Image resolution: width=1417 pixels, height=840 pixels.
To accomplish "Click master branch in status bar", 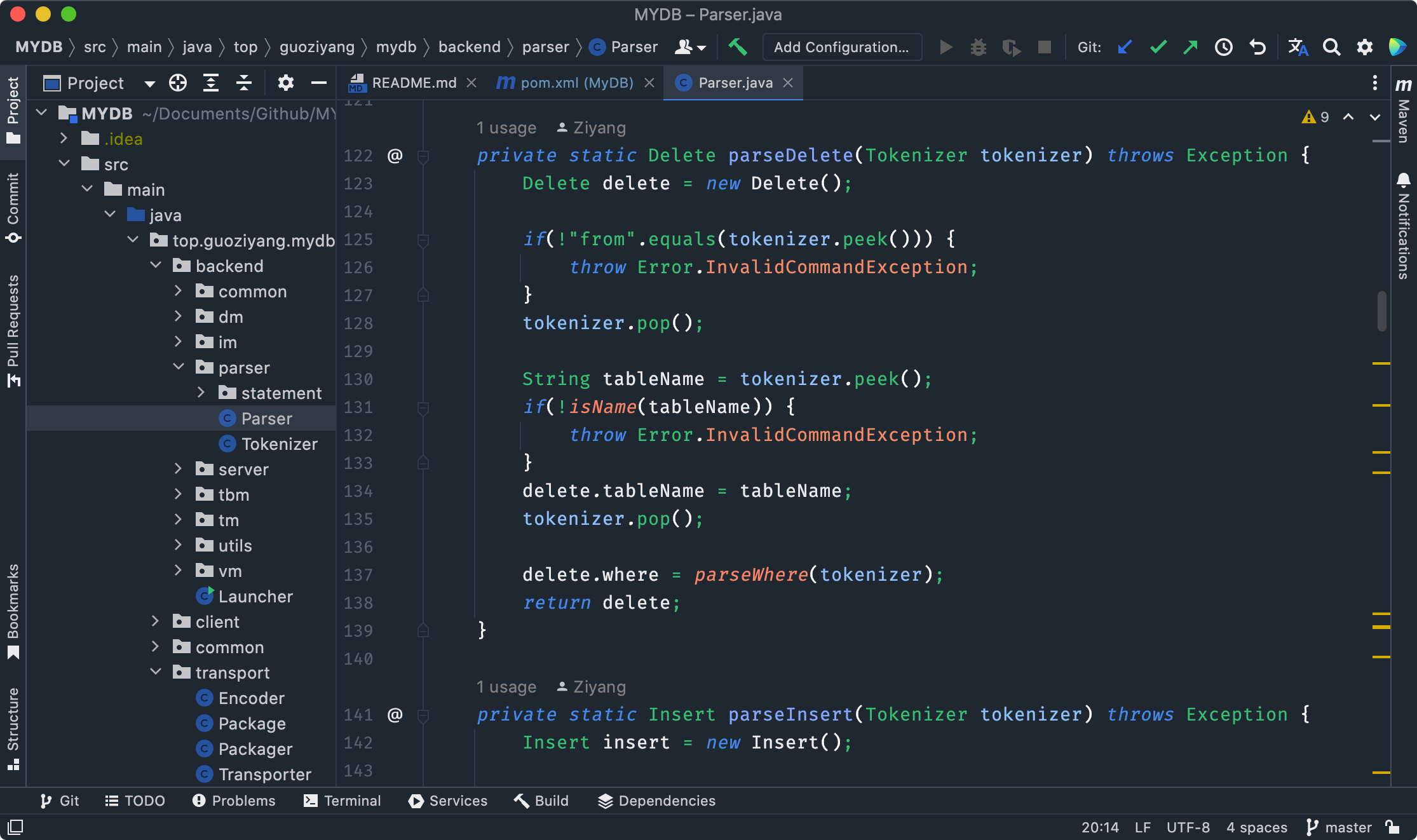I will pyautogui.click(x=1338, y=827).
